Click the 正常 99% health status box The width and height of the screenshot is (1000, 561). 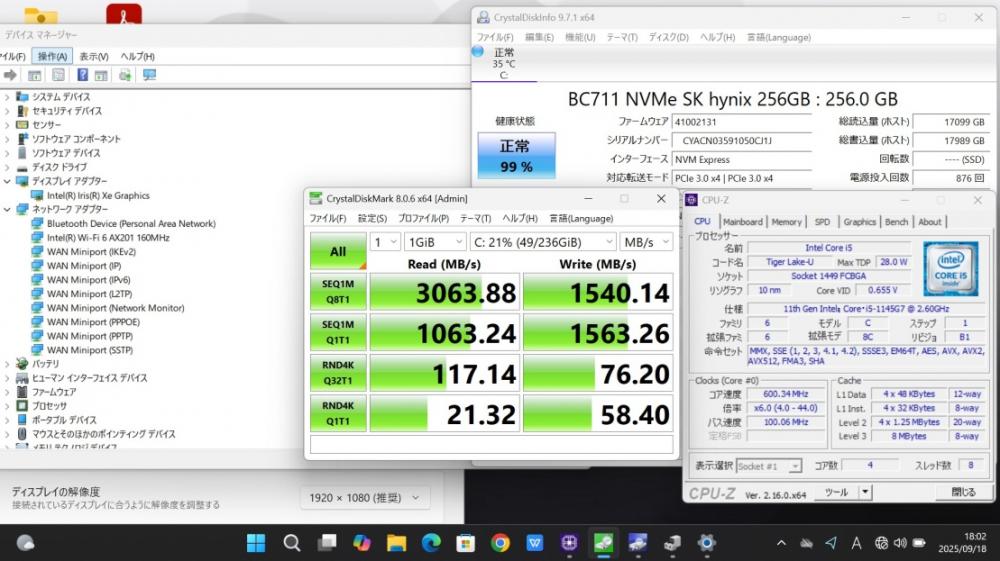coord(516,155)
